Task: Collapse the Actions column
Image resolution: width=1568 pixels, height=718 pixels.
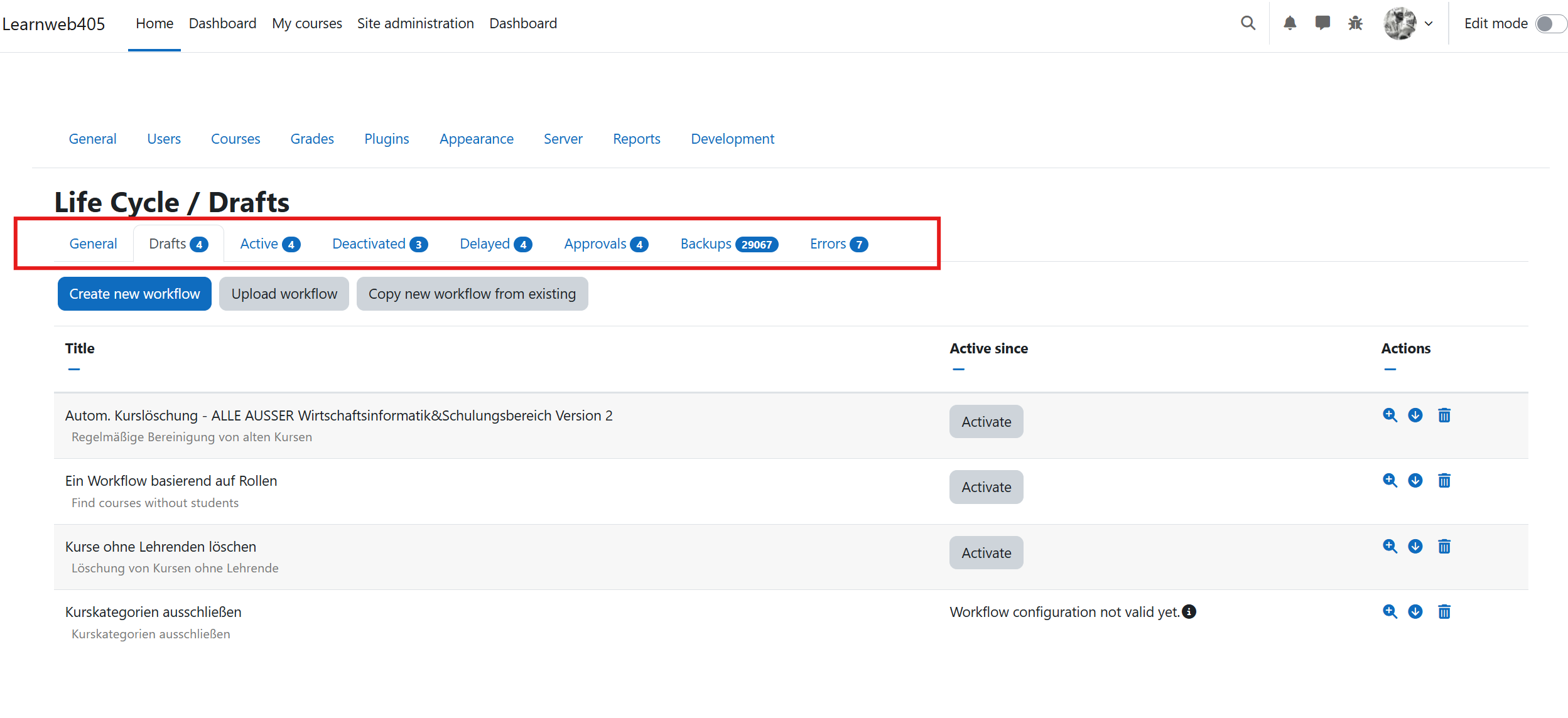Action: pyautogui.click(x=1390, y=369)
